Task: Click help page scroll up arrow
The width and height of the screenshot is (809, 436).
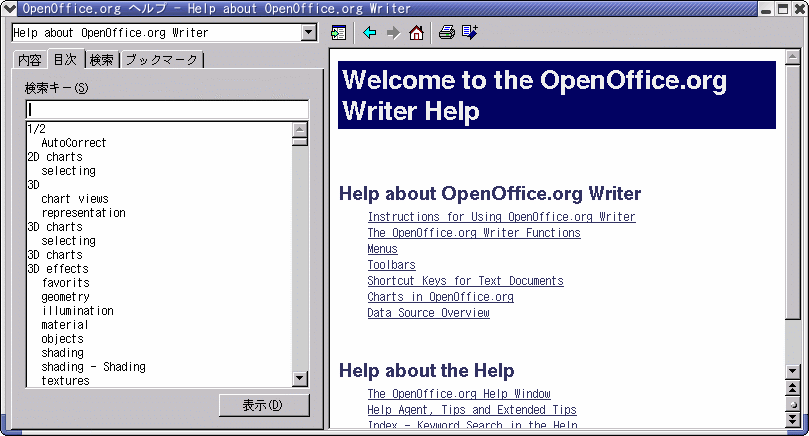Action: 792,56
